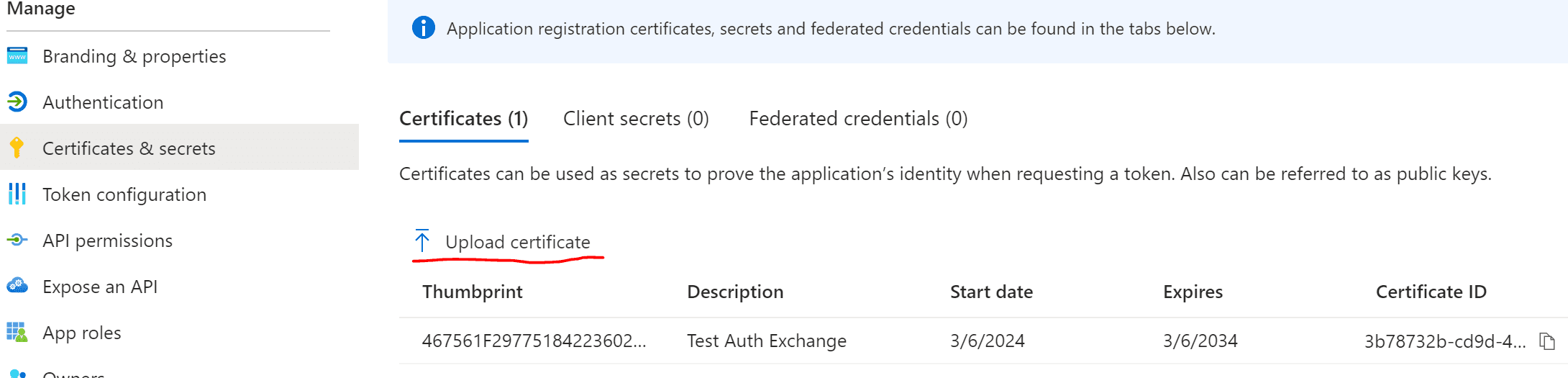Click the Branding & properties icon
The width and height of the screenshot is (1568, 378).
pos(17,56)
